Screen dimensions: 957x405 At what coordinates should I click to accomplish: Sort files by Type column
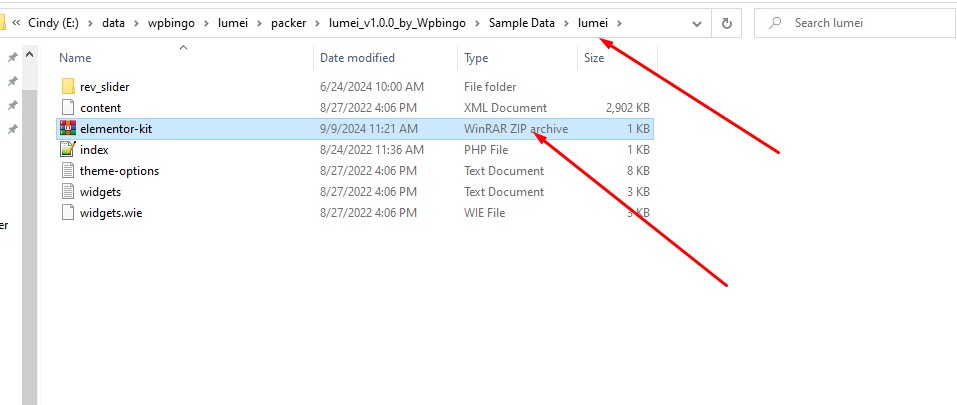pos(476,58)
